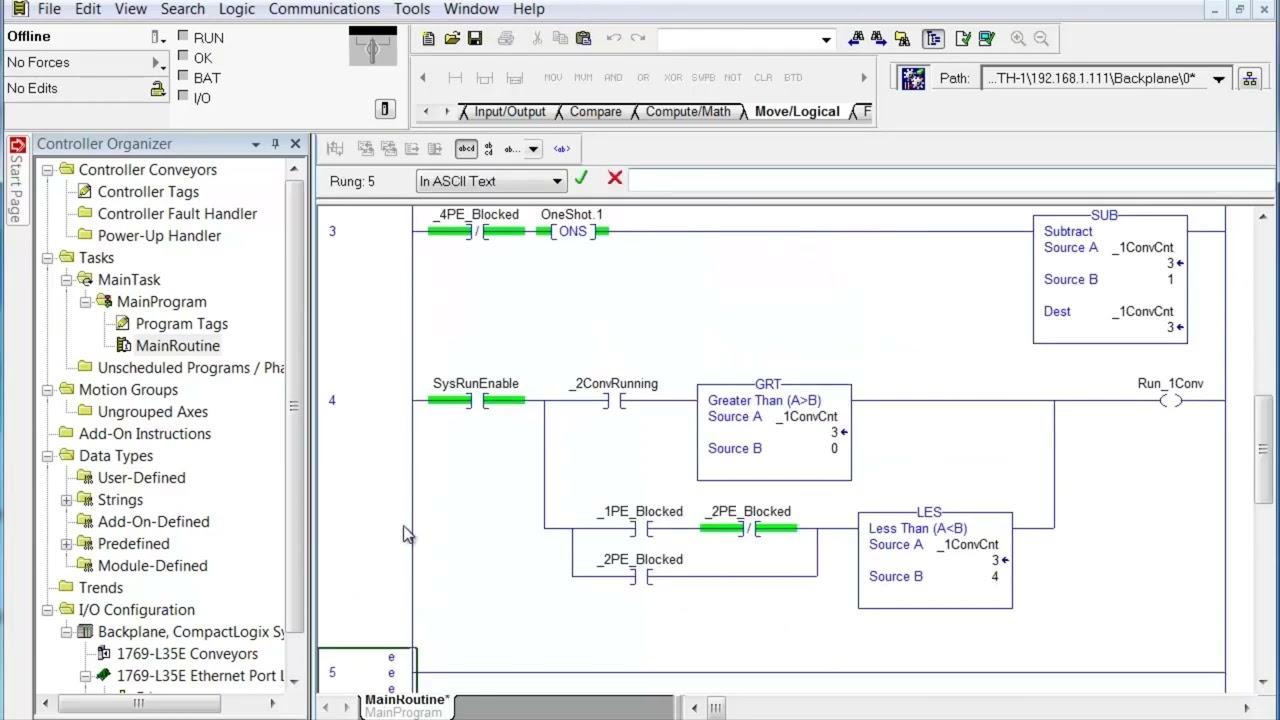Image resolution: width=1280 pixels, height=720 pixels.
Task: Switch to the Input/Output instruction tab
Action: pyautogui.click(x=510, y=112)
